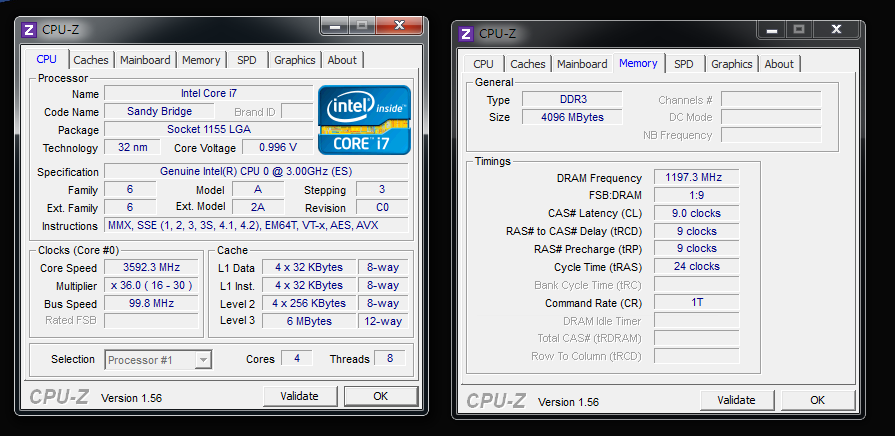Open Graphics tab in right window

pos(732,64)
